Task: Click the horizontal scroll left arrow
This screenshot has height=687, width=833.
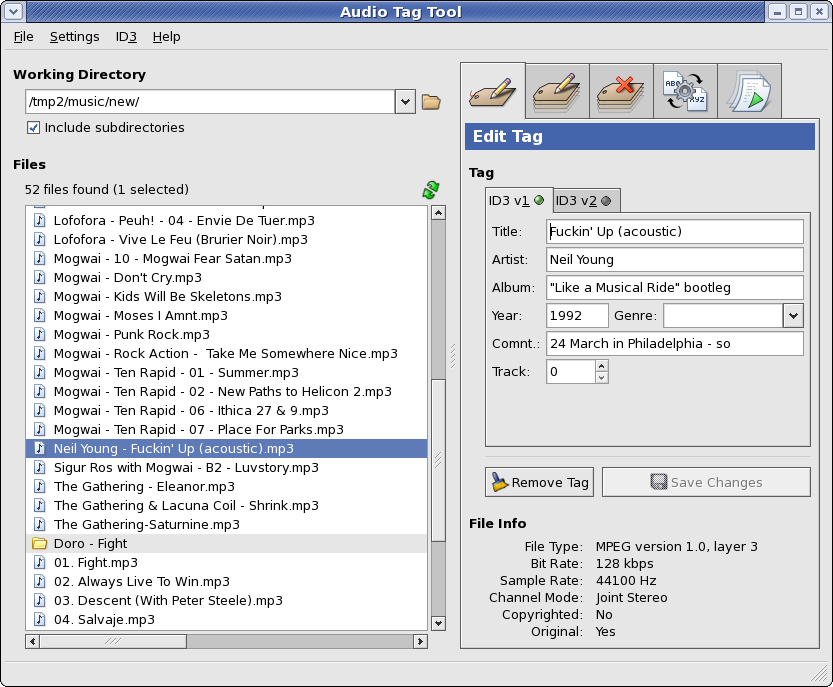Action: point(32,641)
